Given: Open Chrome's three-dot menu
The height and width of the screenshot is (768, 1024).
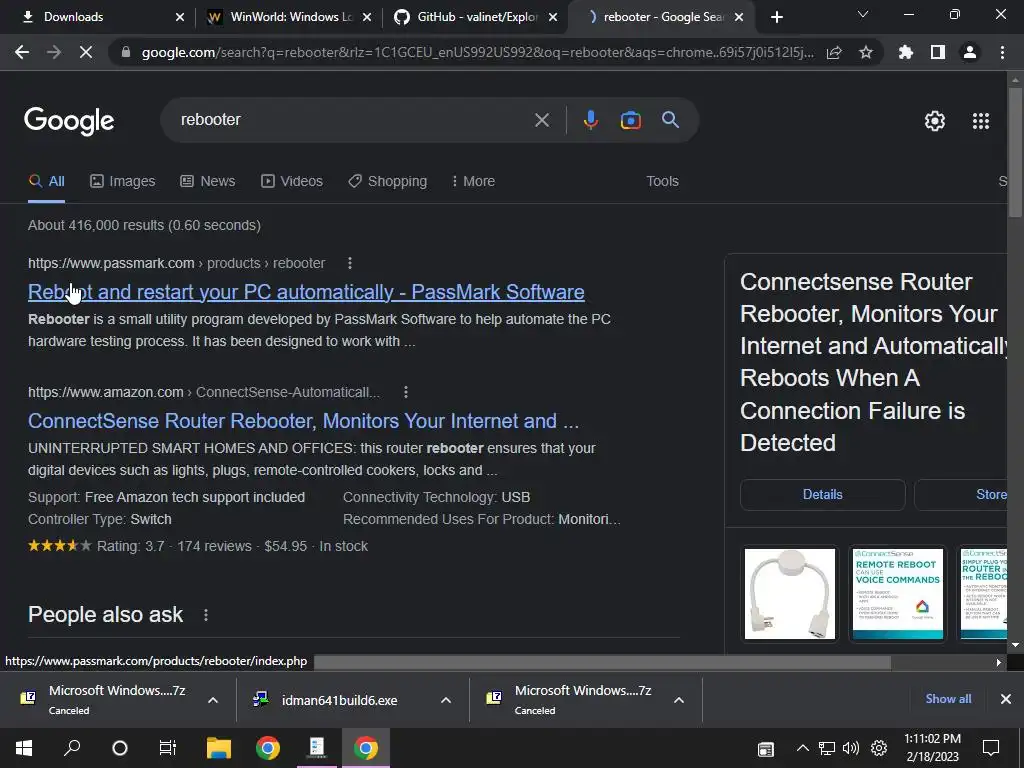Looking at the screenshot, I should [1002, 52].
